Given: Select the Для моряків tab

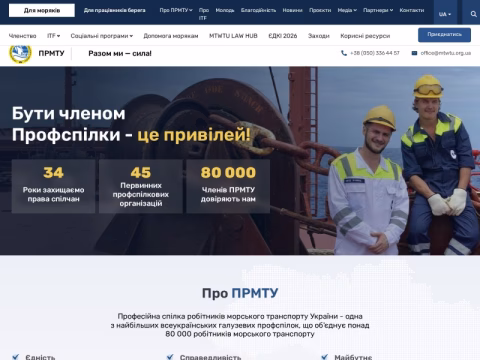Looking at the screenshot, I should [42, 10].
